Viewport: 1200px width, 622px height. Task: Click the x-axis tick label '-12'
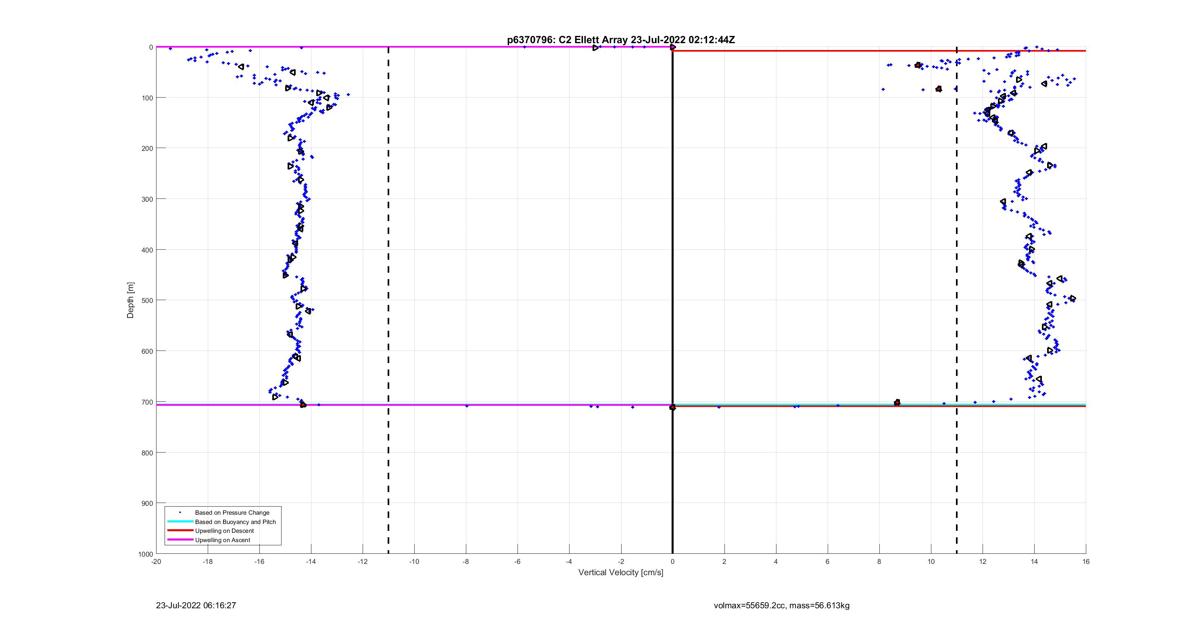[x=363, y=562]
